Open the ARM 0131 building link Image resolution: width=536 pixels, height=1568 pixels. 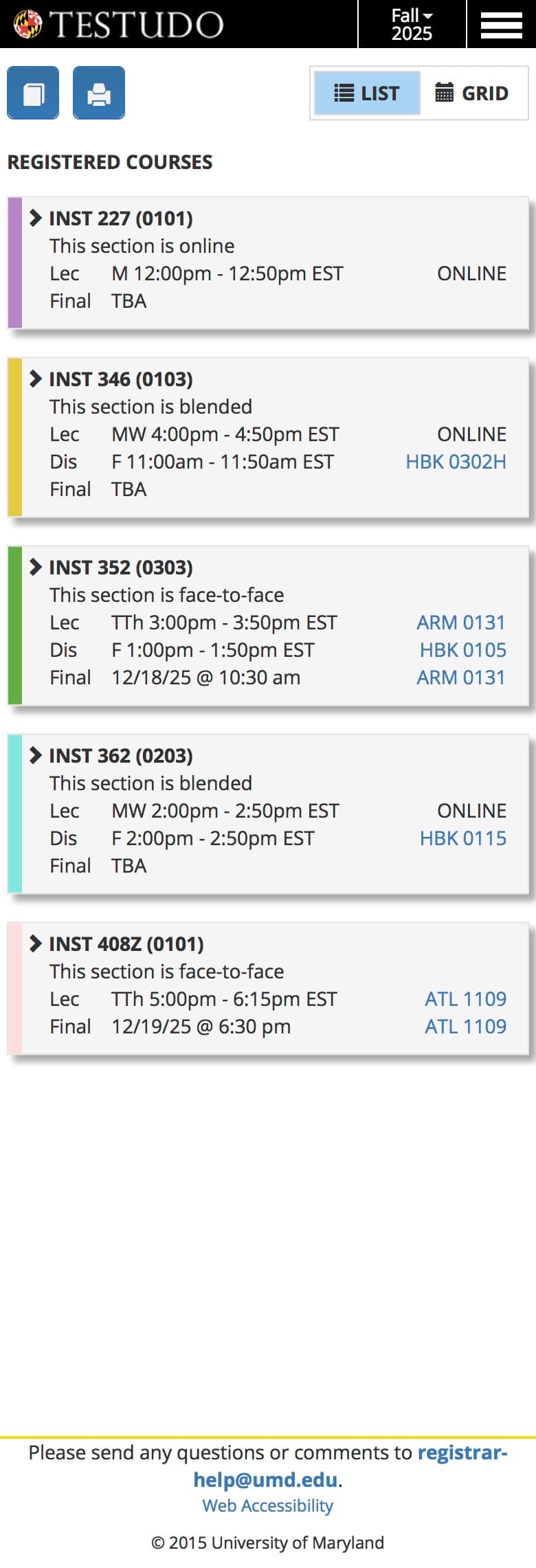click(461, 623)
